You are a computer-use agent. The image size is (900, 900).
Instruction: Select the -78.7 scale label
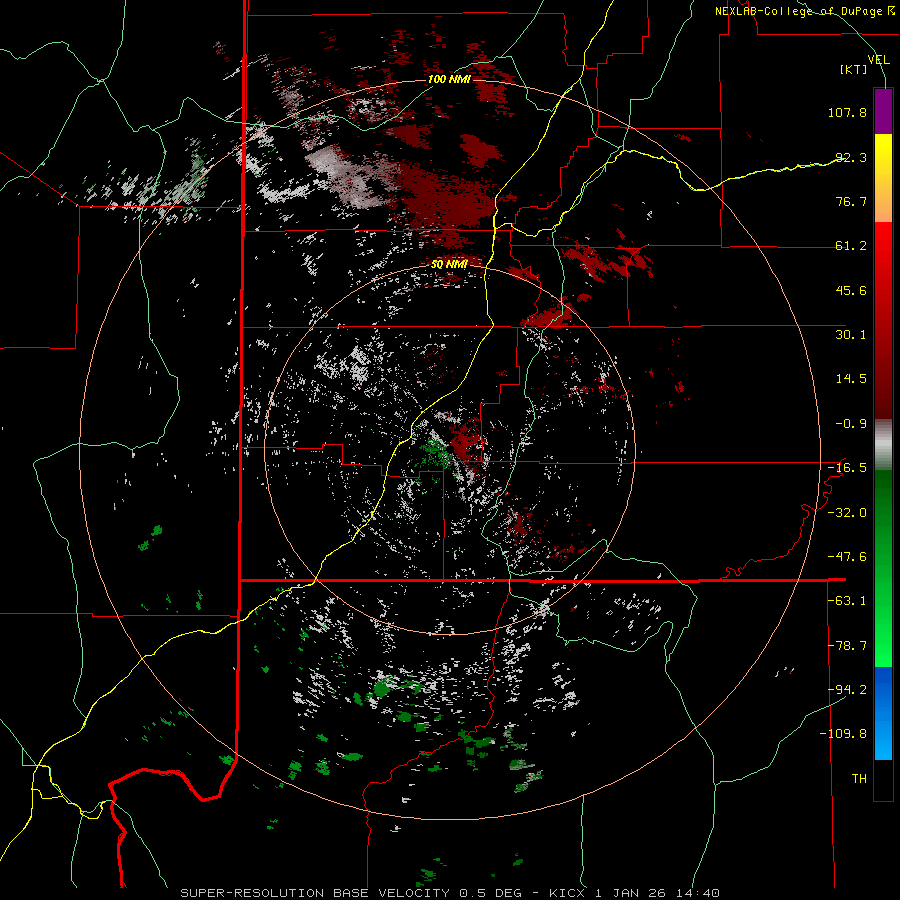[847, 646]
